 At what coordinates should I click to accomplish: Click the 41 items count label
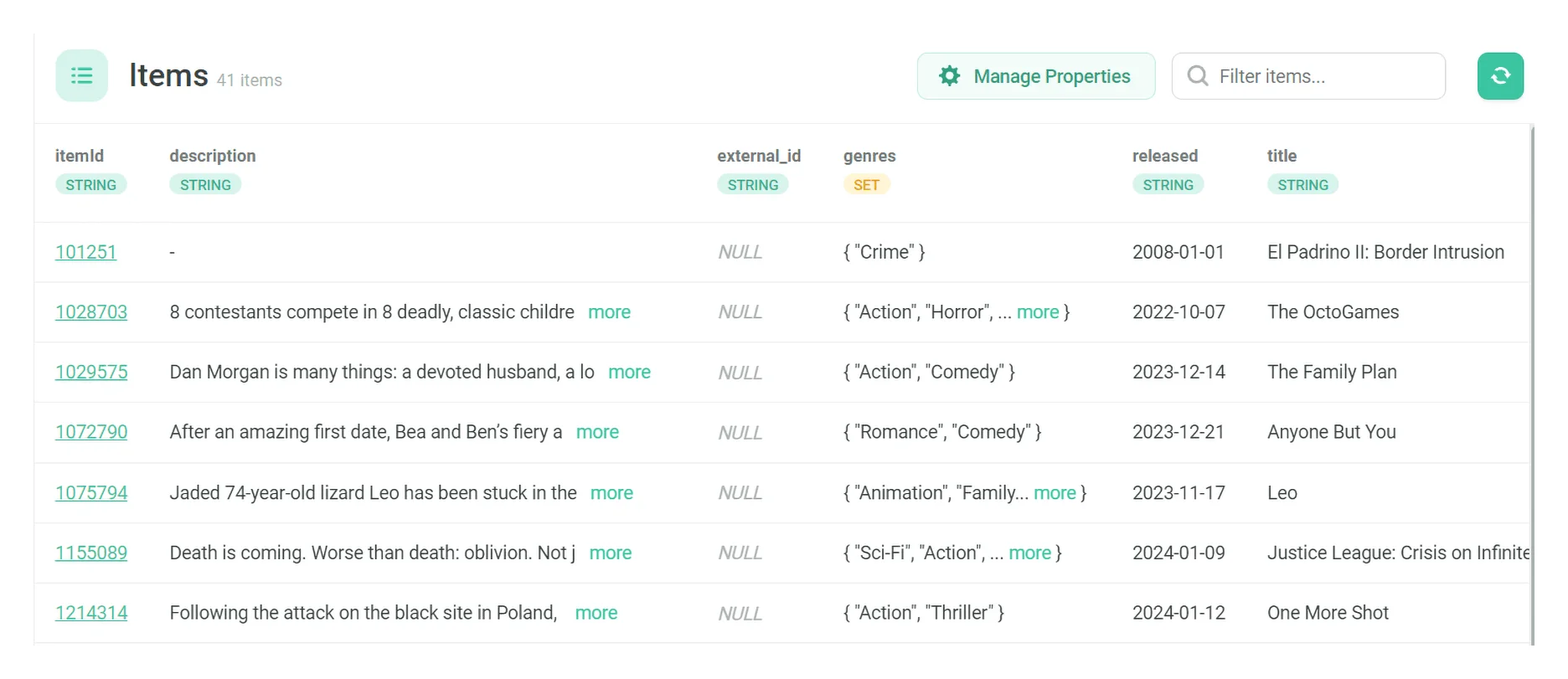(x=250, y=80)
